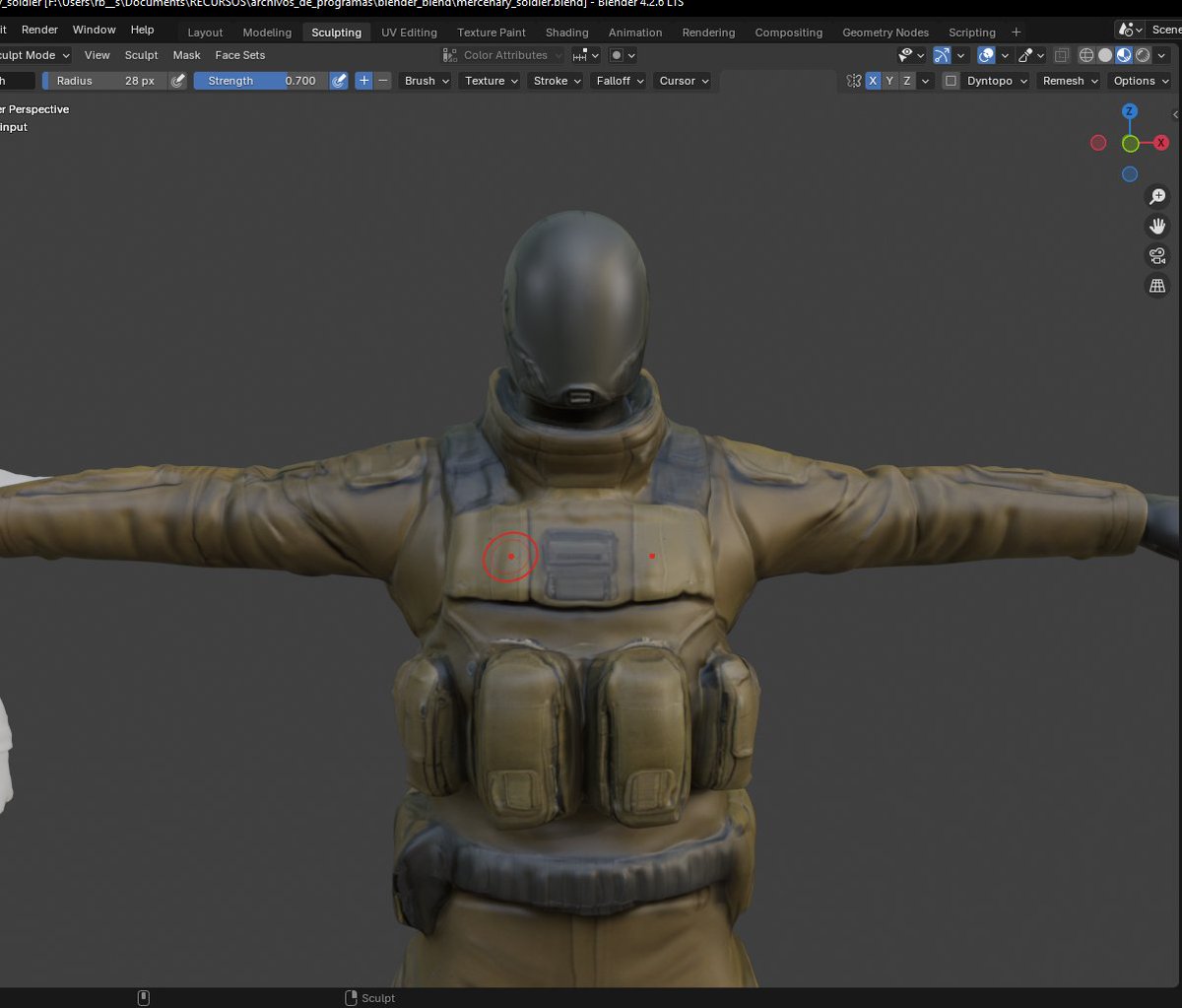The height and width of the screenshot is (1008, 1182).
Task: Open the Brush settings dropdown
Action: pyautogui.click(x=427, y=81)
